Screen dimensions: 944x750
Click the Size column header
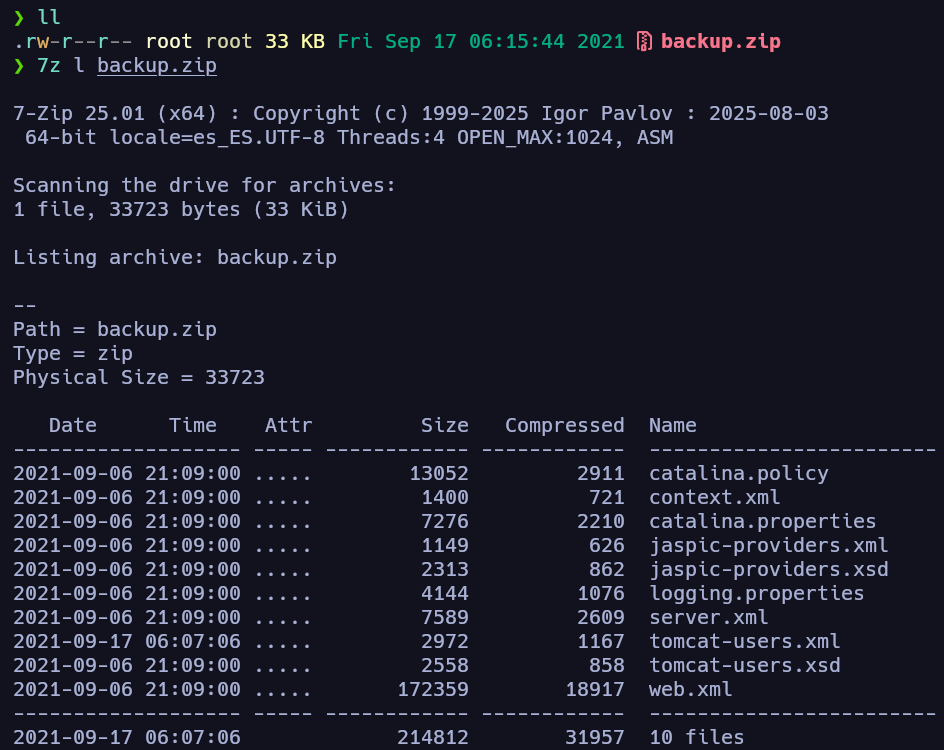click(x=445, y=426)
